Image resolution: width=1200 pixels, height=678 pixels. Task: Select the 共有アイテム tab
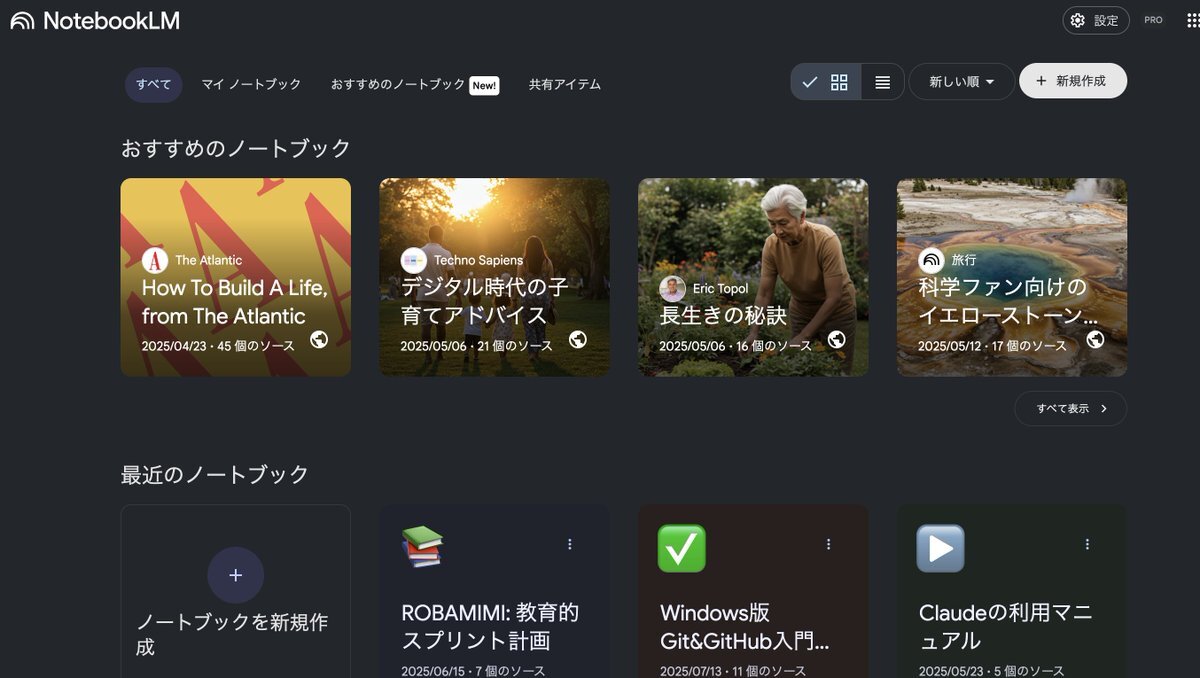point(565,85)
